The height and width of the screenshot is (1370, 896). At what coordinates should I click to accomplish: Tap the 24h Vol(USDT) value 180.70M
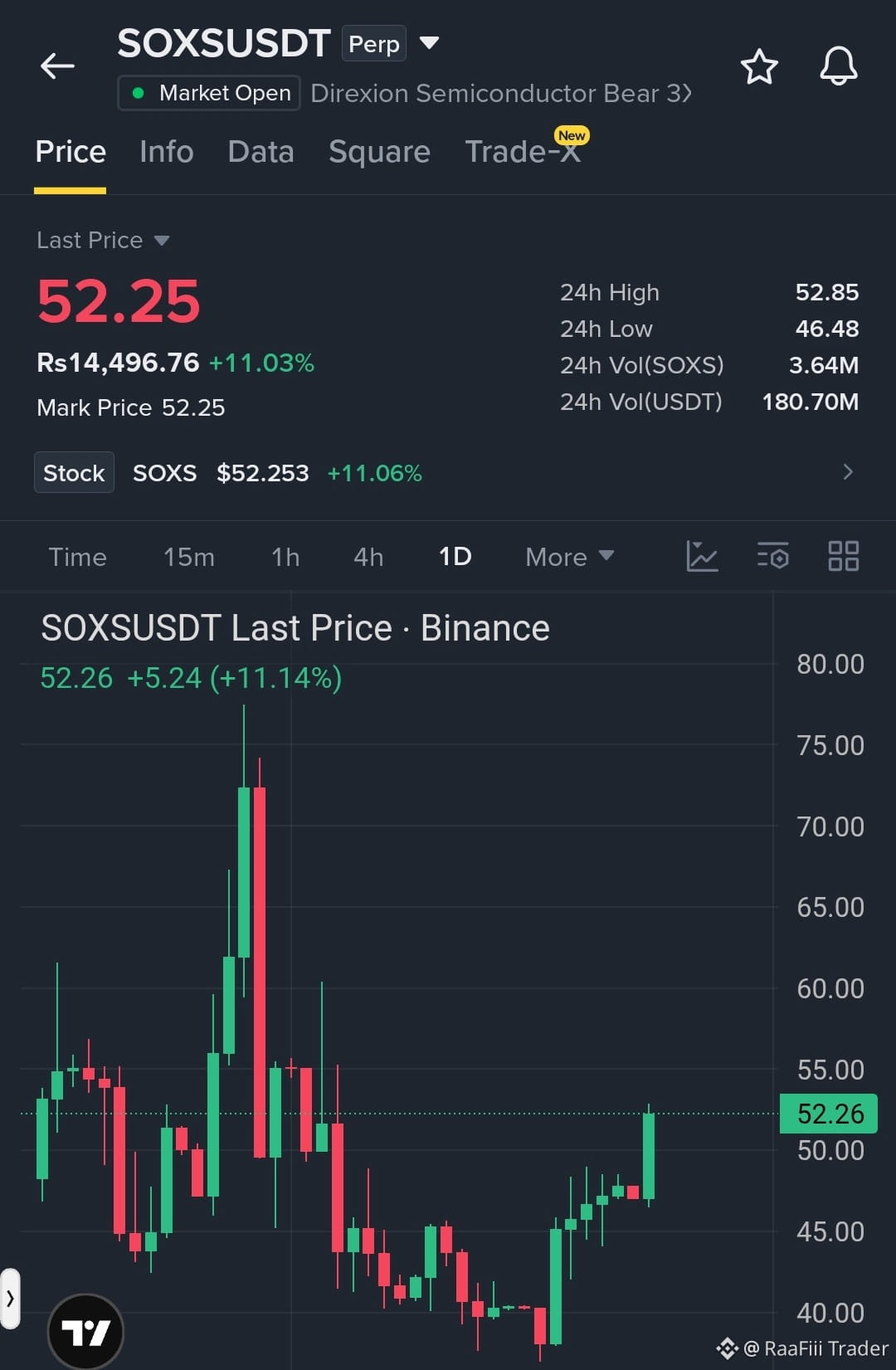[x=811, y=402]
